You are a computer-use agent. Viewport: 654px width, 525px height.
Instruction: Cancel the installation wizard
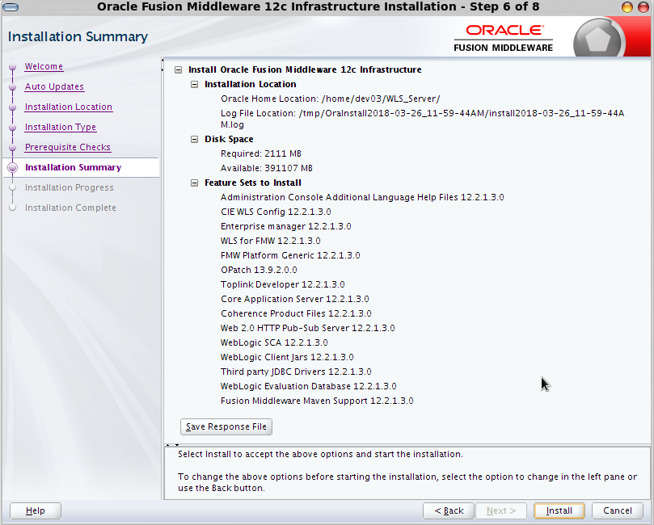coord(617,511)
